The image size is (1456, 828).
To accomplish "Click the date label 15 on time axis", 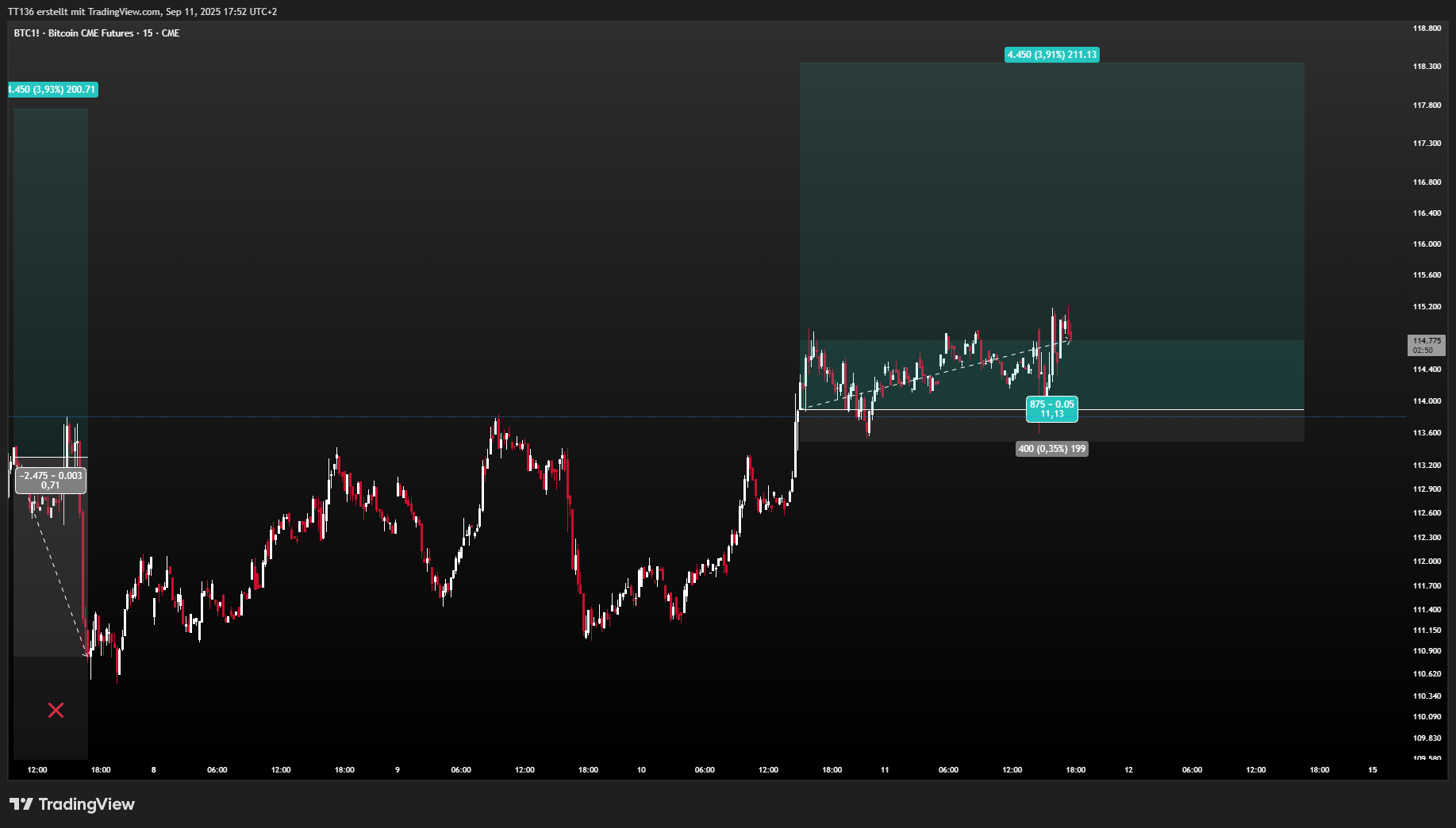I will [1373, 770].
